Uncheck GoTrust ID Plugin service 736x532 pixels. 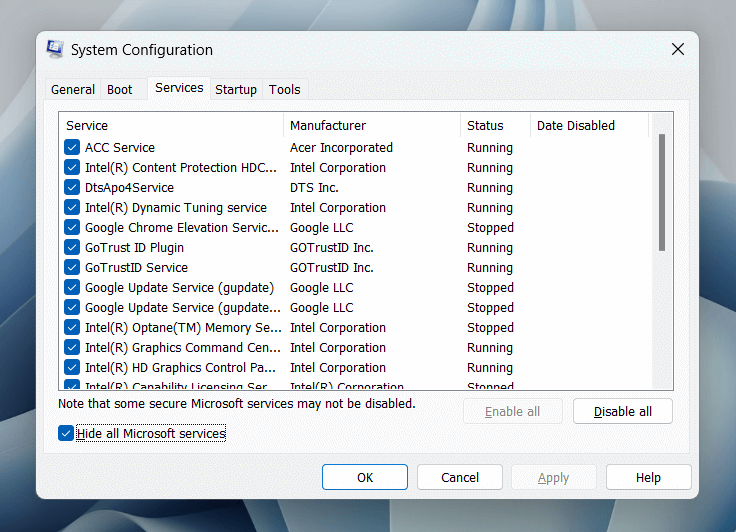click(72, 248)
